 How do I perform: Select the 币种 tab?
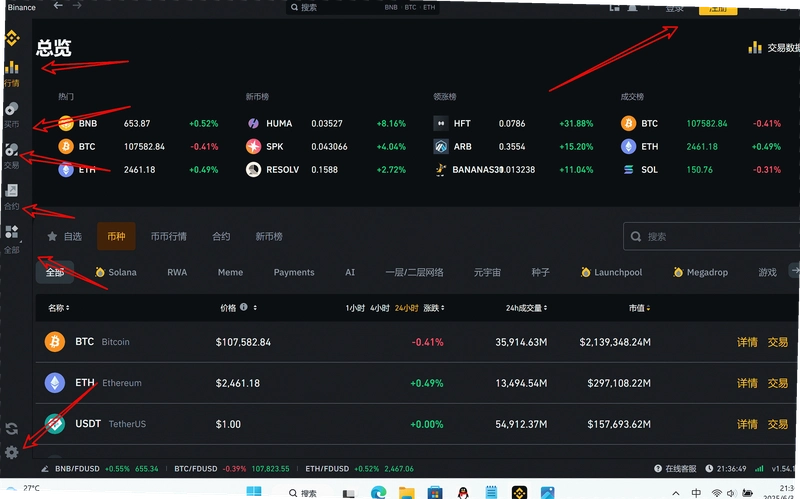coord(116,236)
